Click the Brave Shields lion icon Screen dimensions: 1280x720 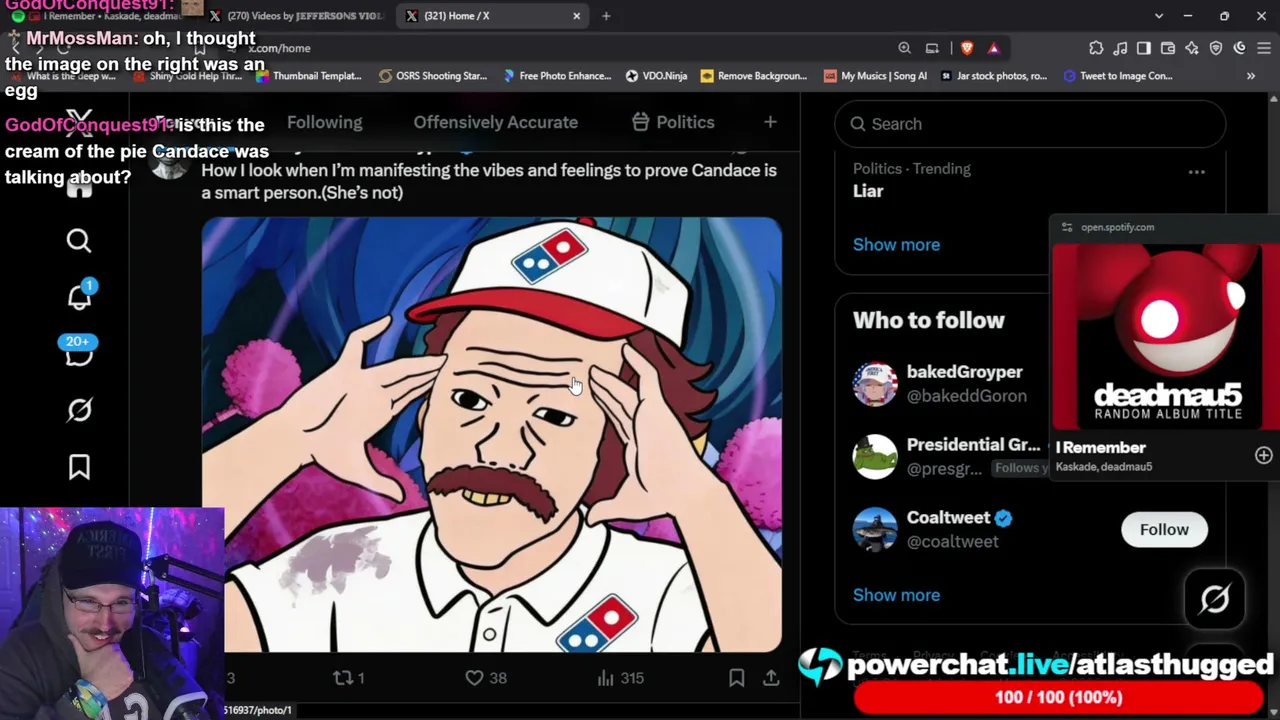pyautogui.click(x=967, y=48)
